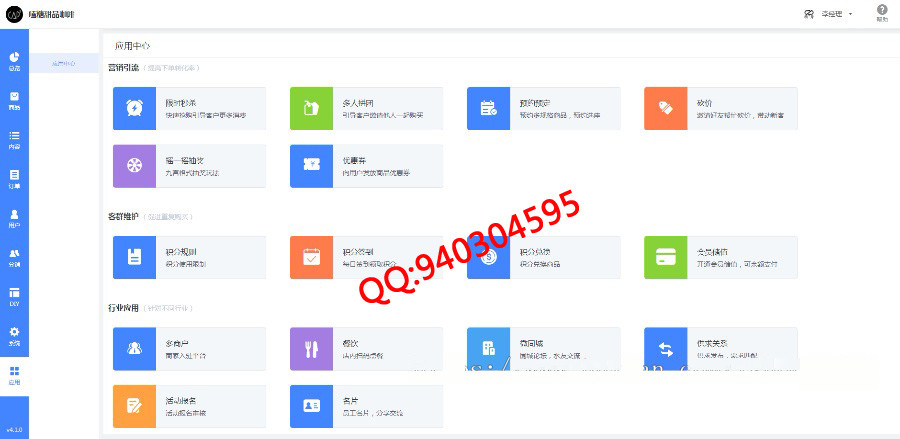Open the purple lucky wheel lottery app
The height and width of the screenshot is (439, 900).
[x=134, y=166]
